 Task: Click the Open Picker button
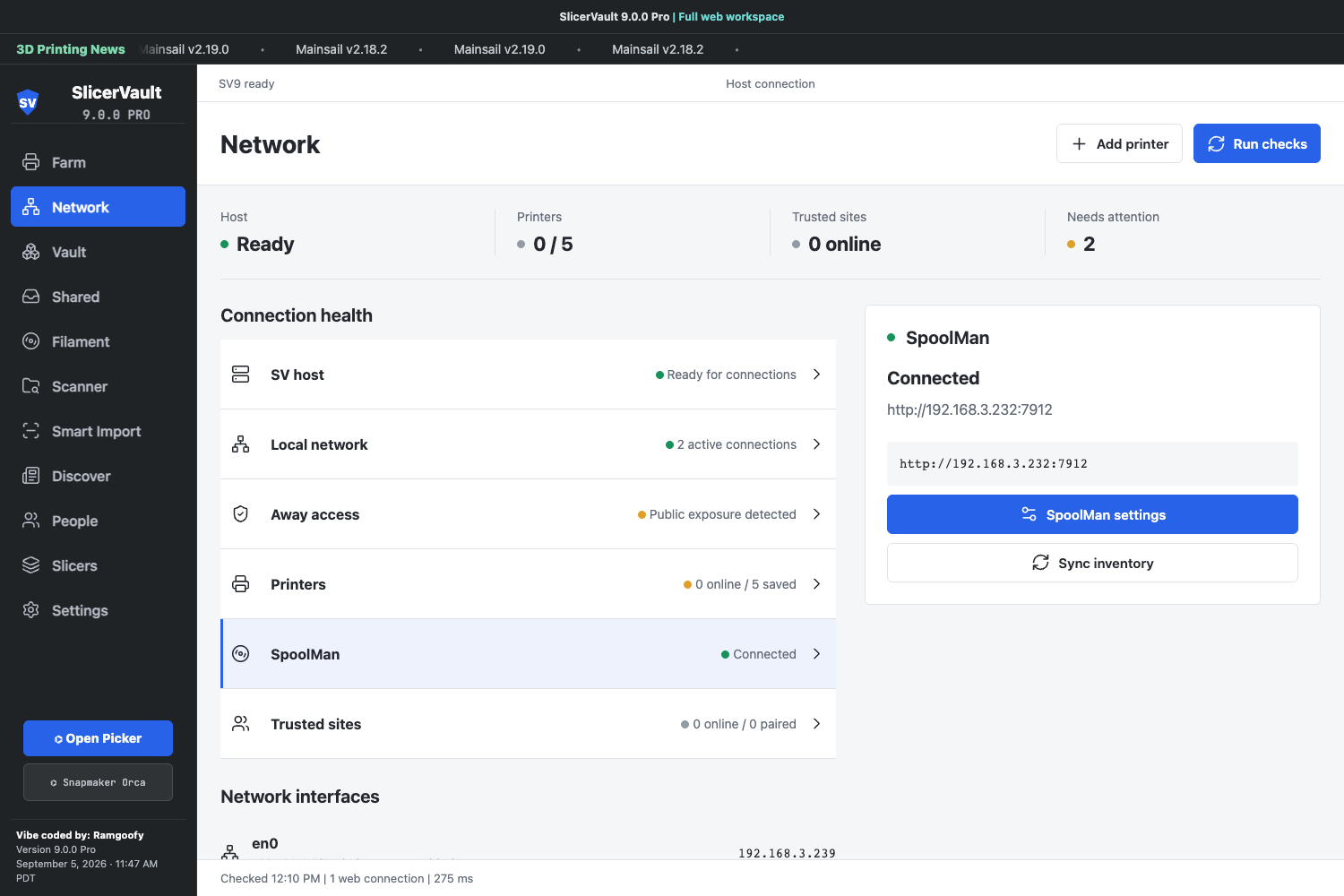[98, 738]
